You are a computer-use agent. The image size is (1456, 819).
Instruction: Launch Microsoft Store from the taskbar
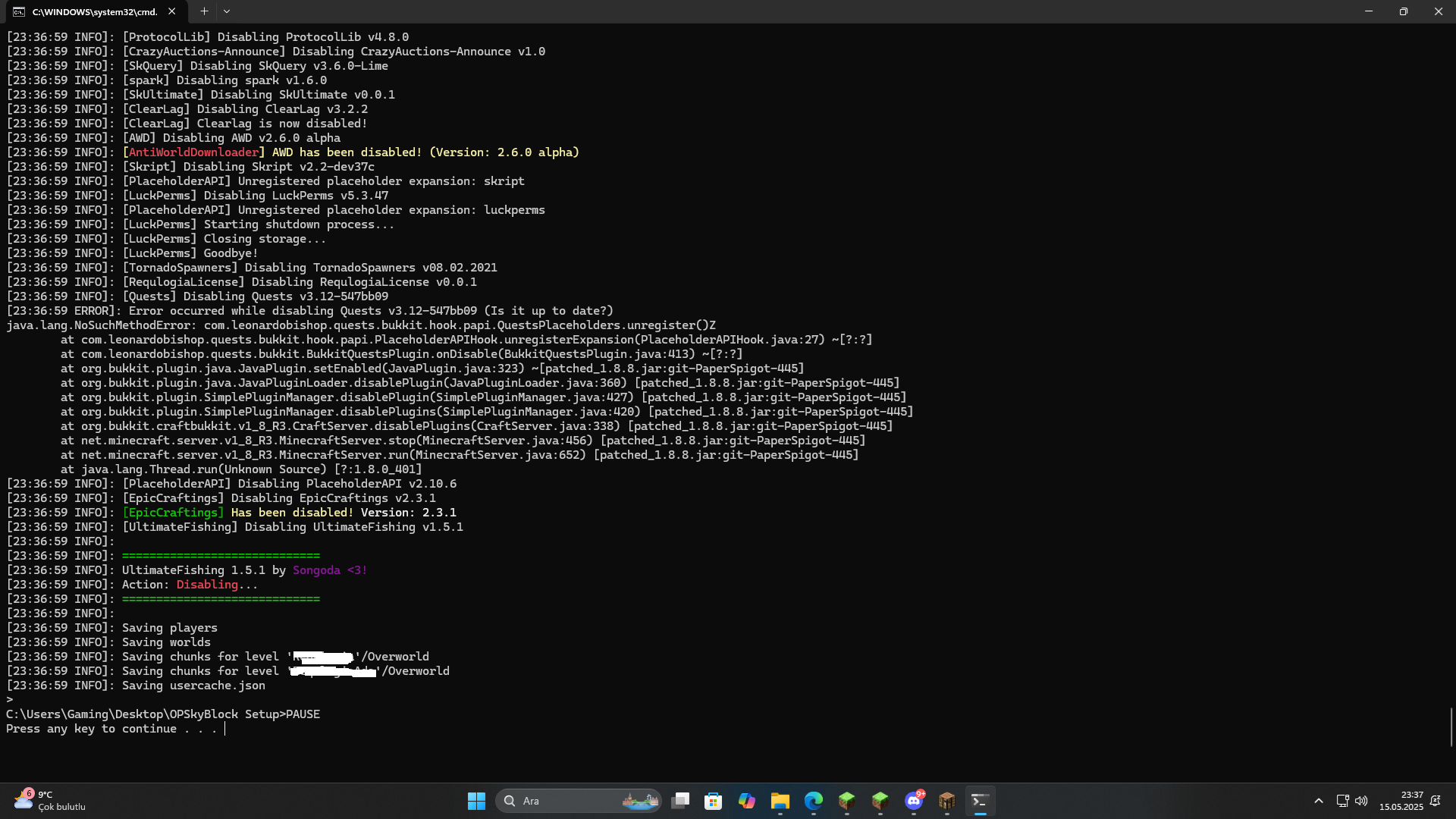[713, 801]
